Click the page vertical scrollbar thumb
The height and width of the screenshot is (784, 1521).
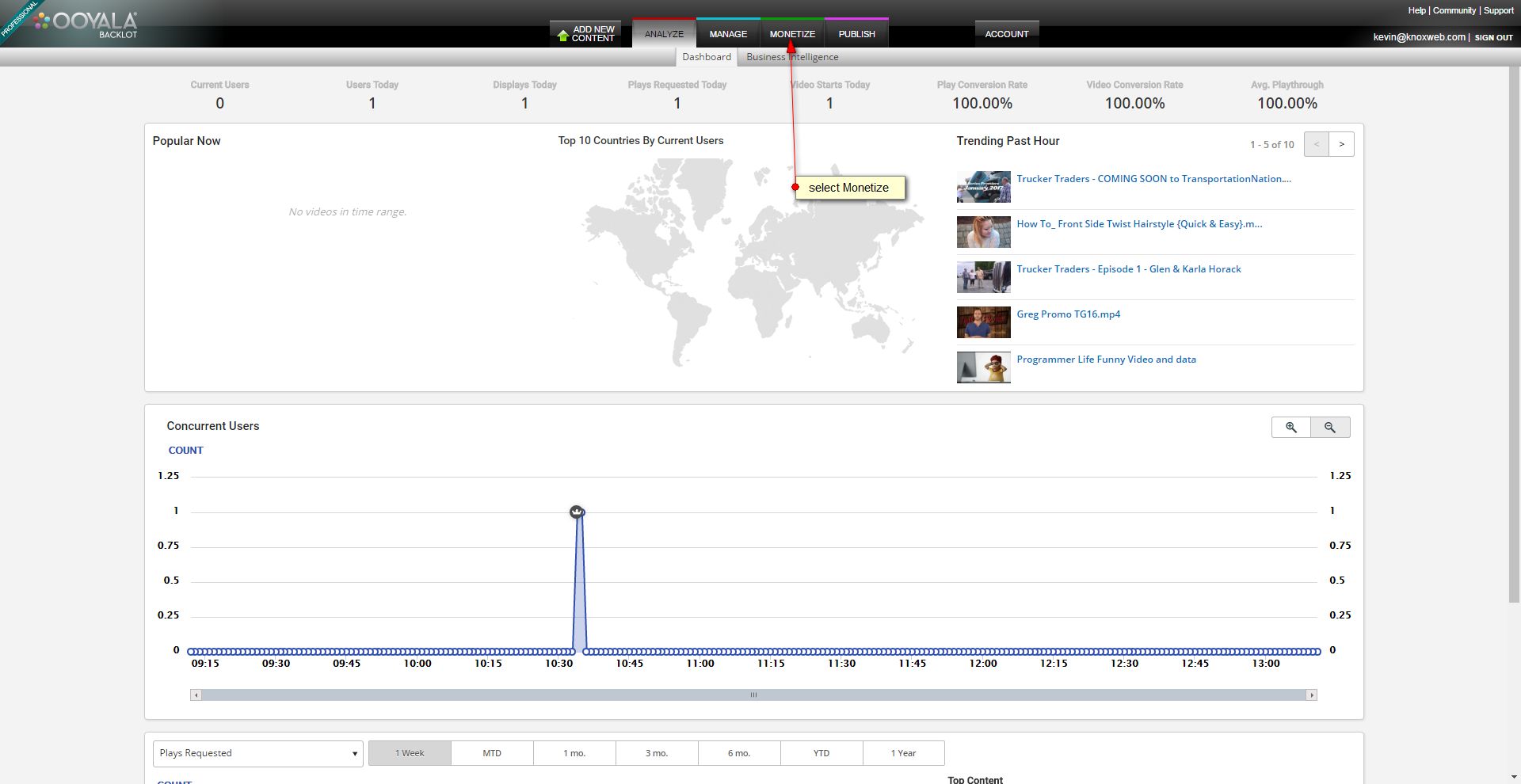point(1515,333)
